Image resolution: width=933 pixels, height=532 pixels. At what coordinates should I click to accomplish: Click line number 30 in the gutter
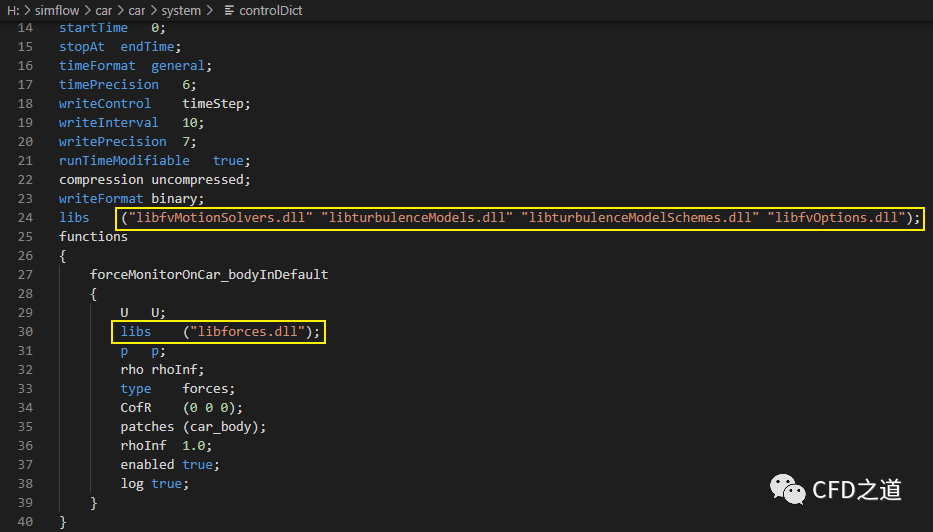pos(24,331)
